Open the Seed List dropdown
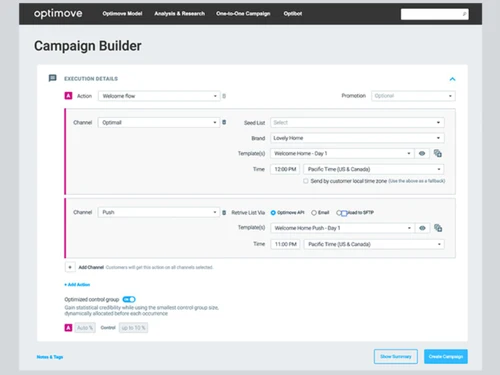The width and height of the screenshot is (500, 375). coord(357,122)
